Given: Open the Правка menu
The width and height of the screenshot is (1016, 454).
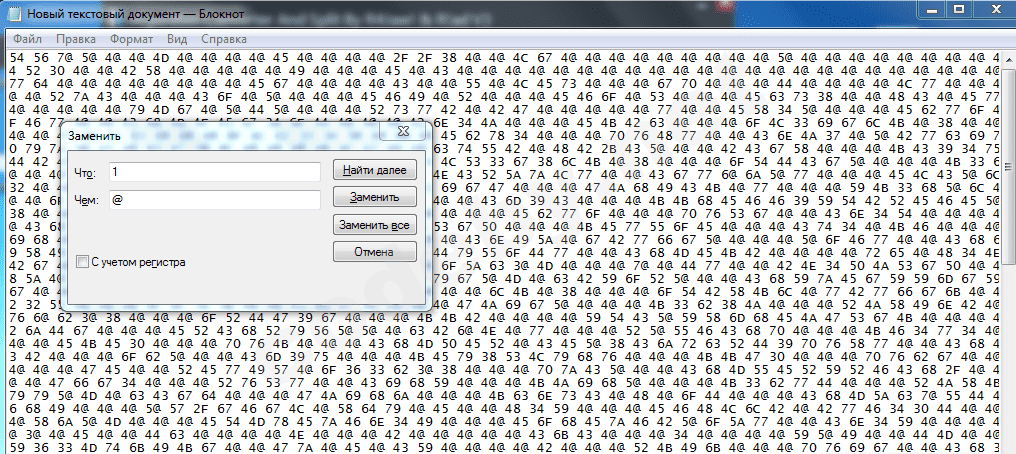Looking at the screenshot, I should click(75, 38).
